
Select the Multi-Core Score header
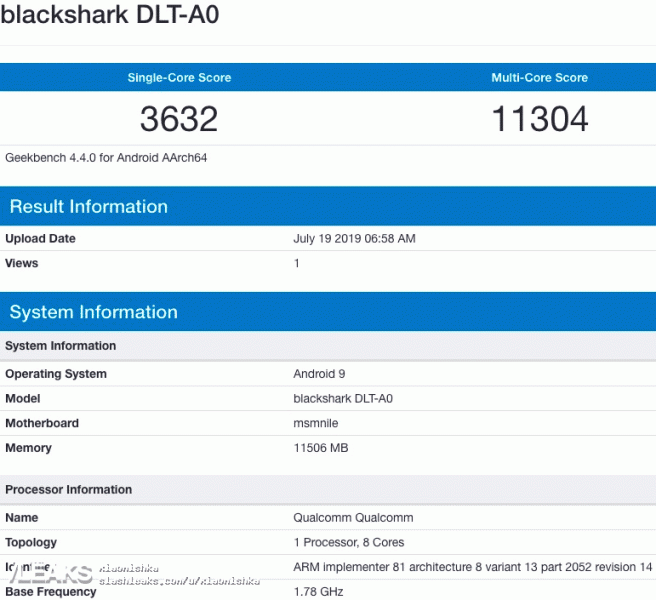point(539,77)
